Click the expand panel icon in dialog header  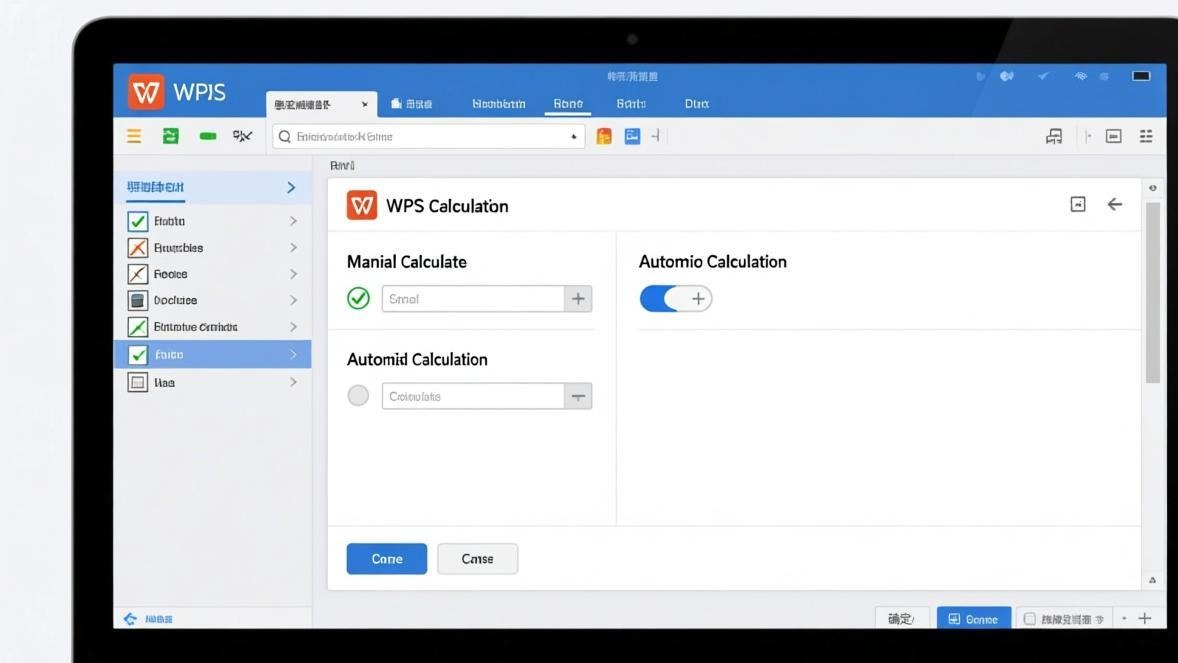pyautogui.click(x=1078, y=204)
